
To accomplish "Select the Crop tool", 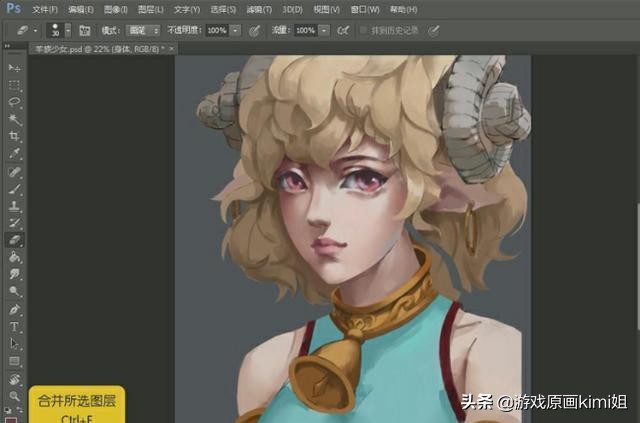I will pos(14,136).
